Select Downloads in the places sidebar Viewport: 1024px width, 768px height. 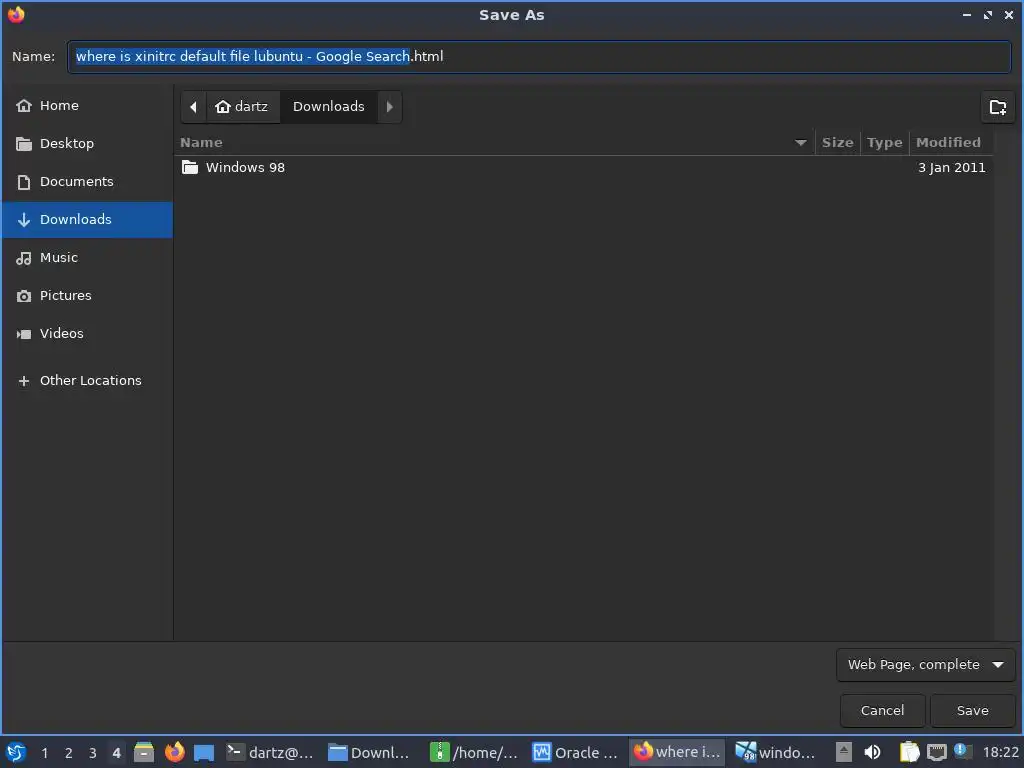pyautogui.click(x=88, y=219)
